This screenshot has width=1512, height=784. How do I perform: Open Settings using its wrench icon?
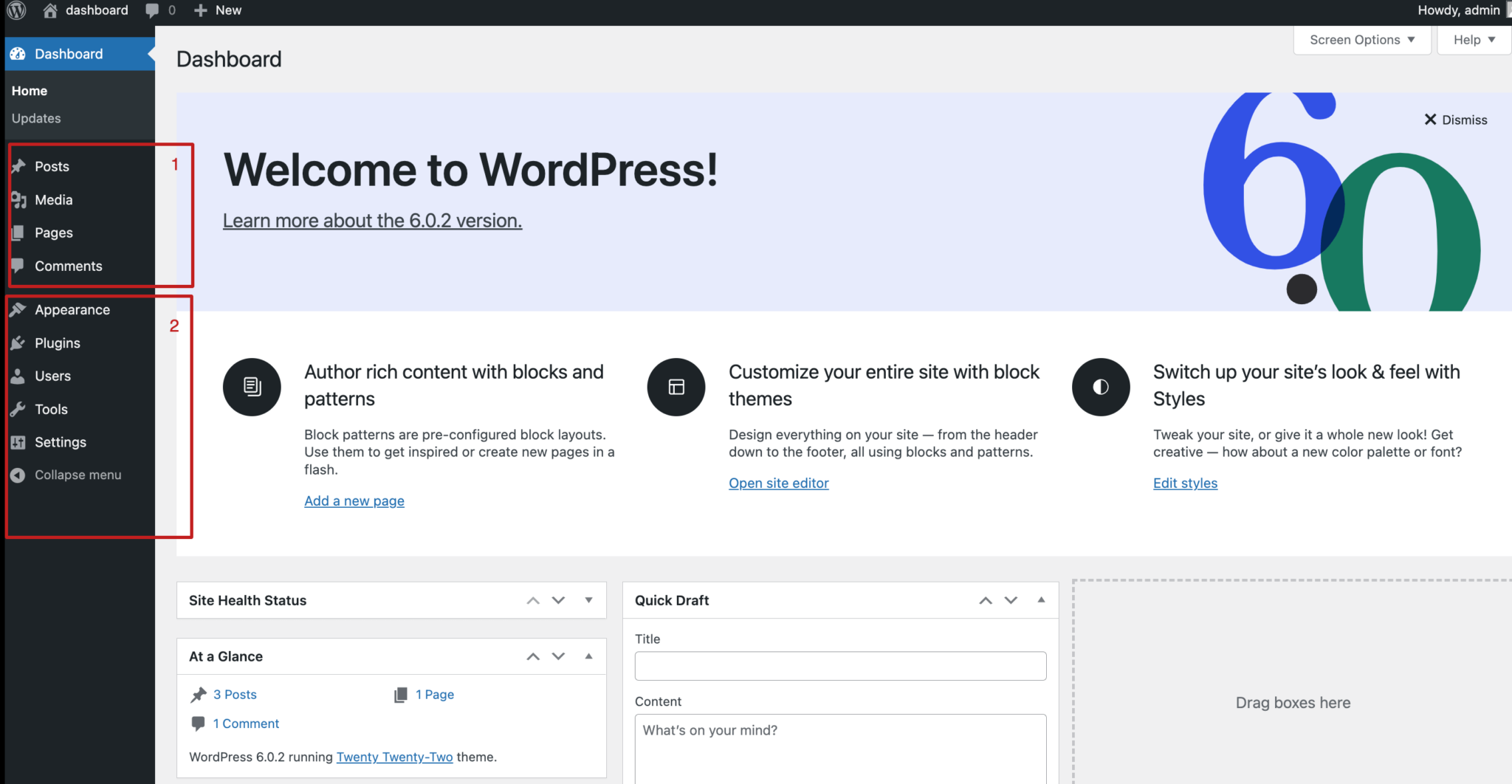coord(18,441)
